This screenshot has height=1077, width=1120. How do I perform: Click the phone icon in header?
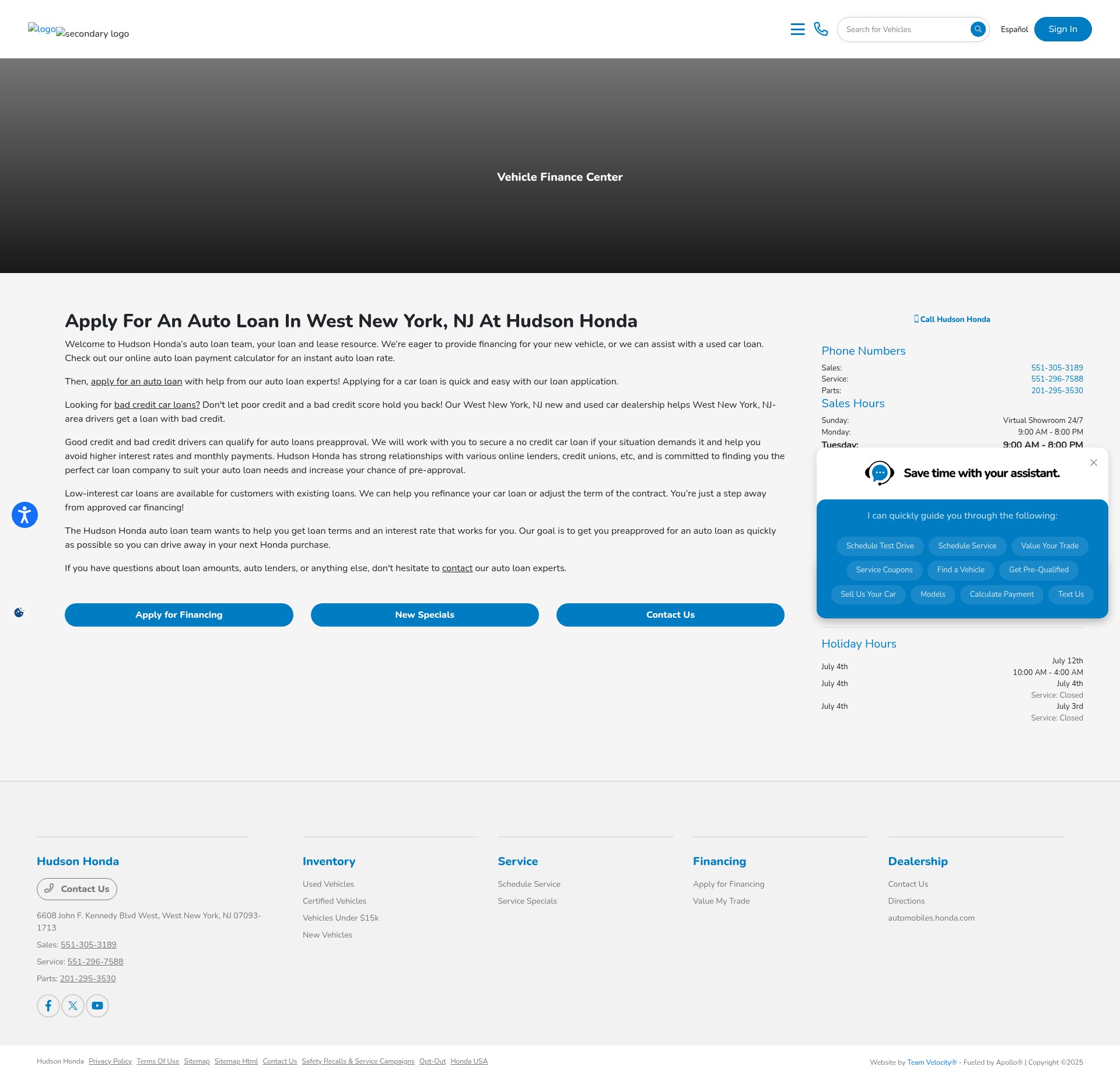coord(821,29)
